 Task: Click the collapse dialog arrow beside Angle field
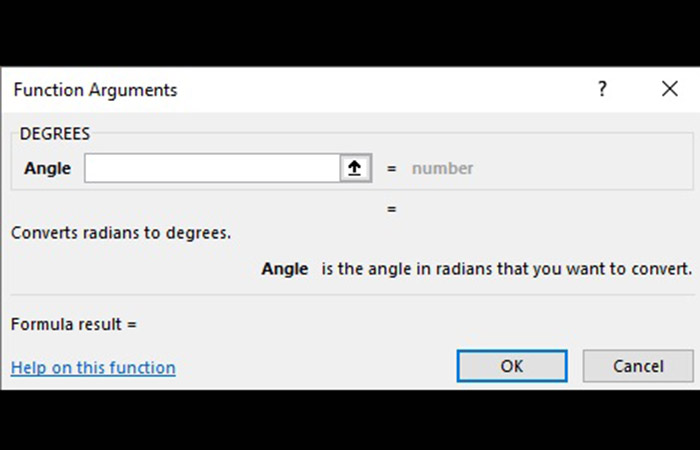pyautogui.click(x=354, y=168)
